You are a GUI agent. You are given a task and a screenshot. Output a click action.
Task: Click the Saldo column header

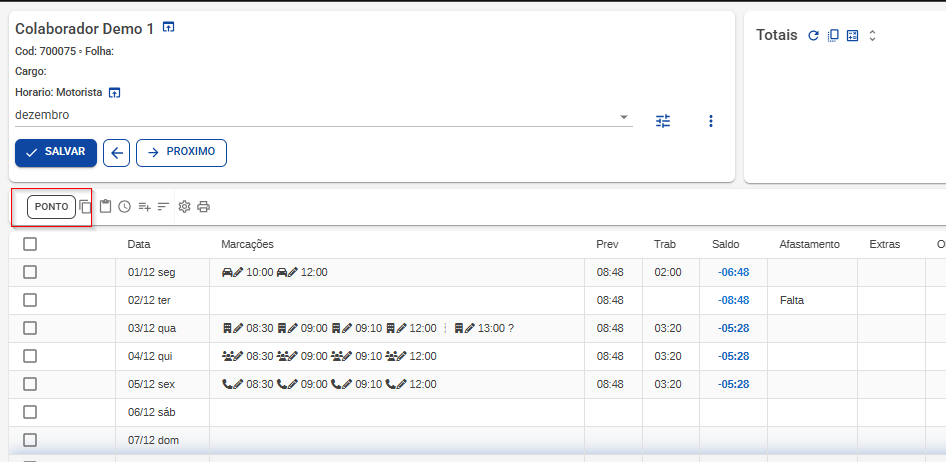725,244
